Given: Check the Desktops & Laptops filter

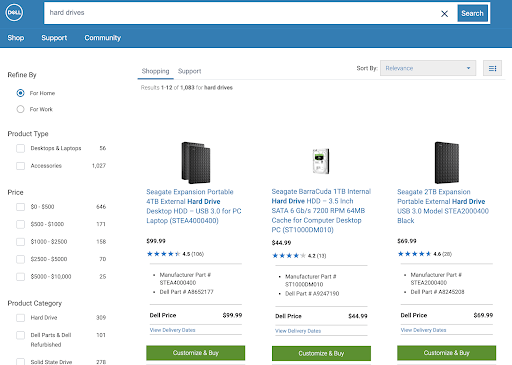Looking at the screenshot, I should point(20,148).
